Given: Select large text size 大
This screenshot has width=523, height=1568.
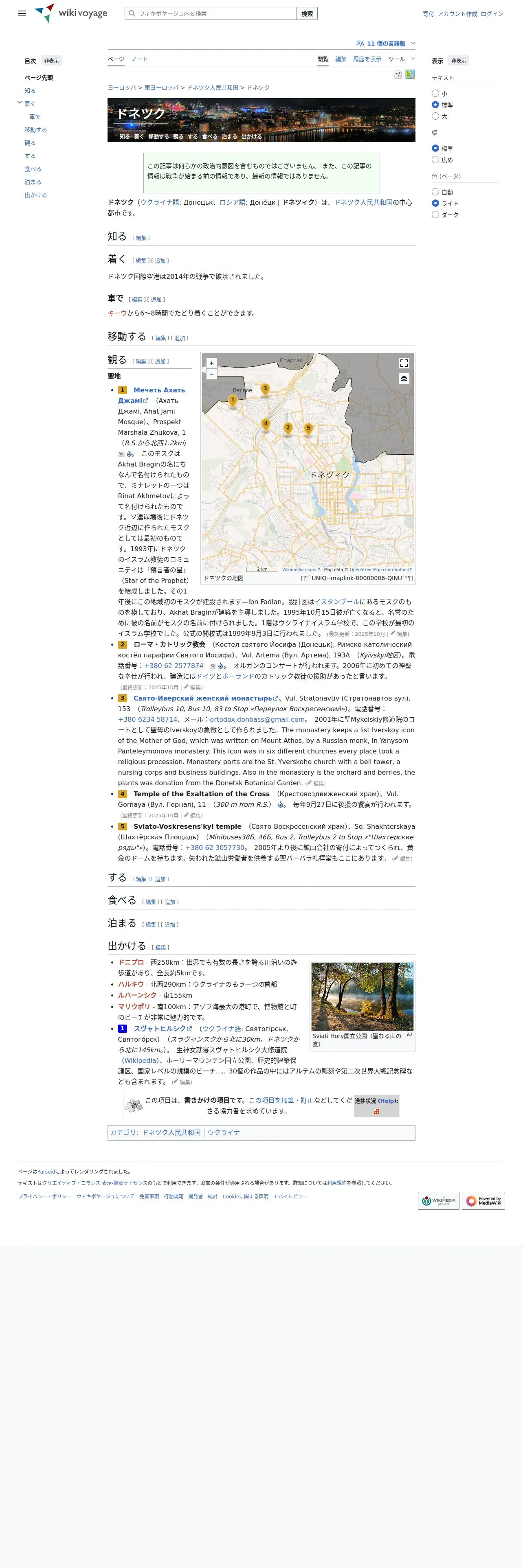Looking at the screenshot, I should (435, 116).
